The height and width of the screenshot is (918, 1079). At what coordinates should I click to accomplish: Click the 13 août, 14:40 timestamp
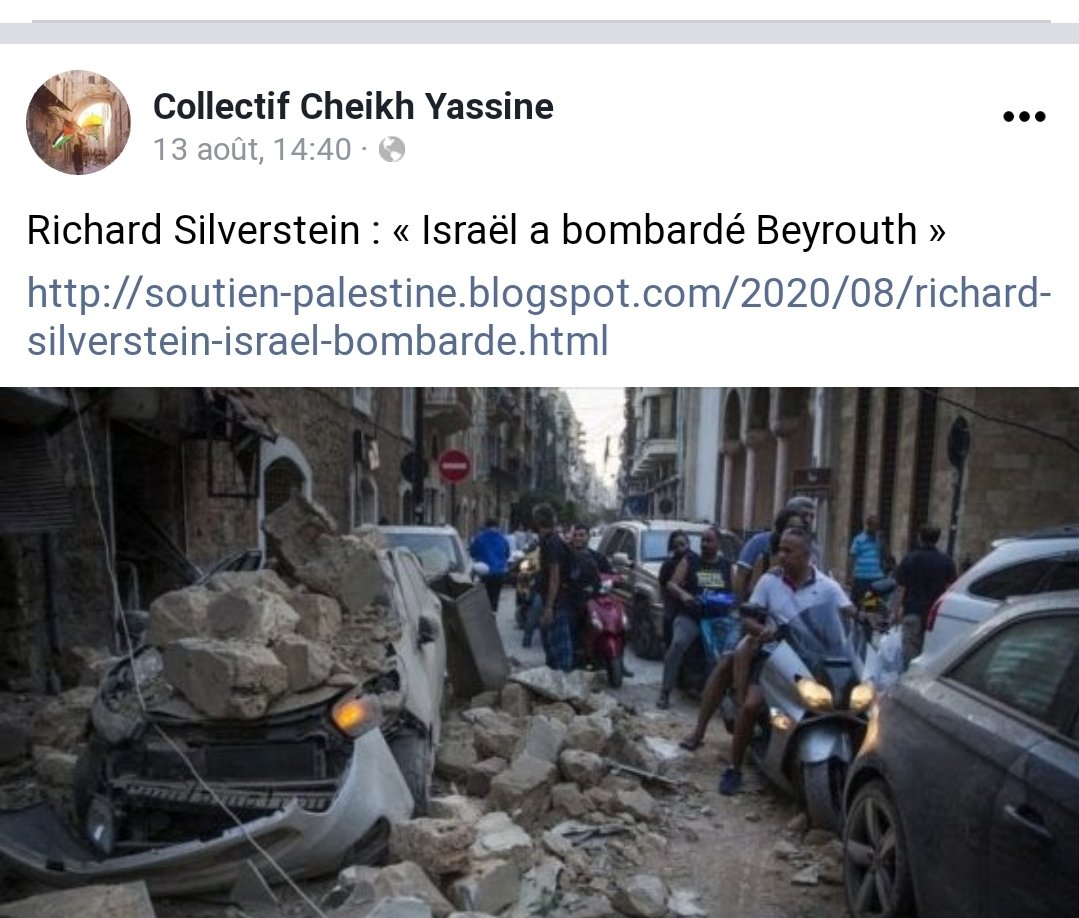(252, 149)
